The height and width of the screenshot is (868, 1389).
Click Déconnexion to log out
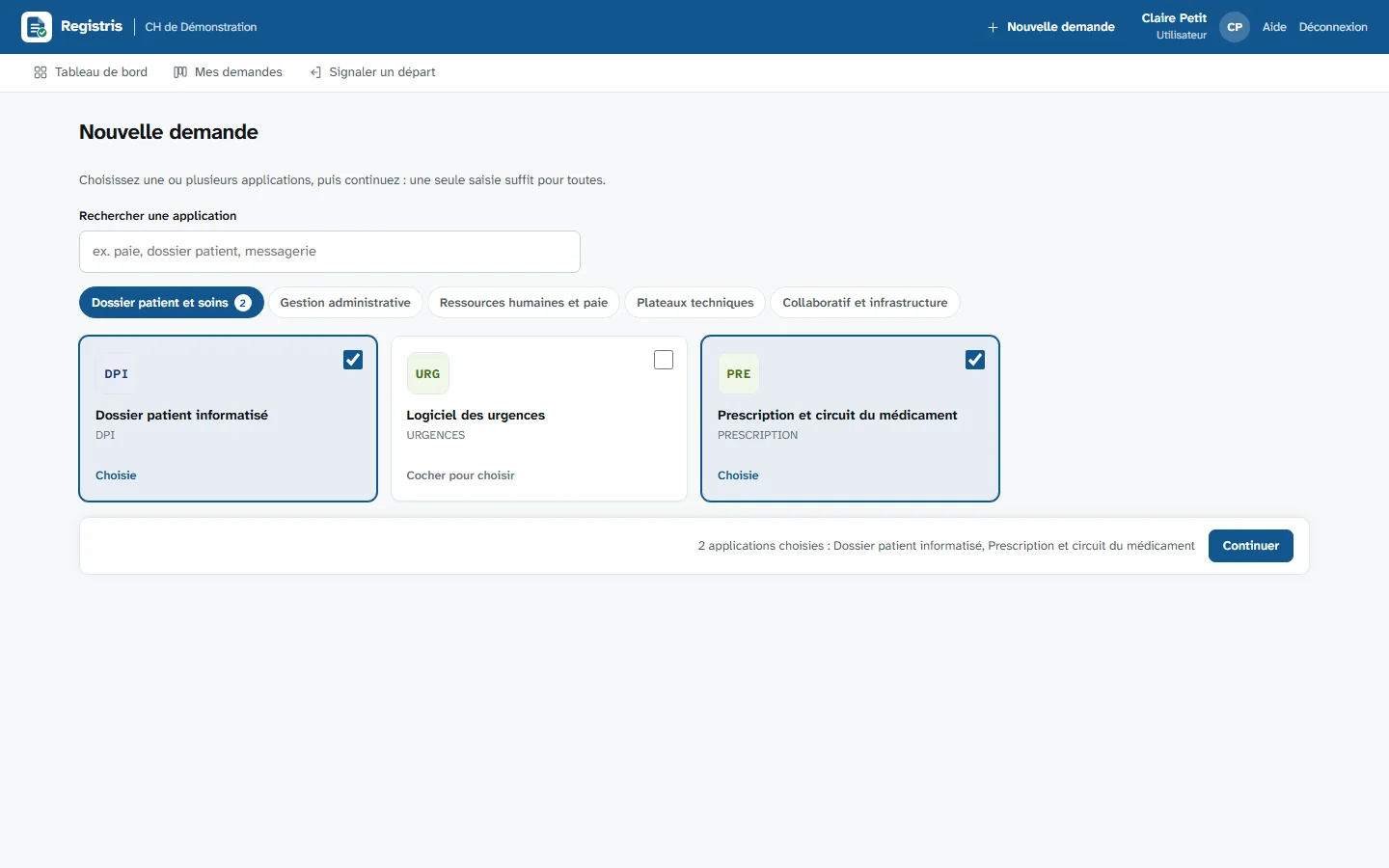pyautogui.click(x=1333, y=27)
